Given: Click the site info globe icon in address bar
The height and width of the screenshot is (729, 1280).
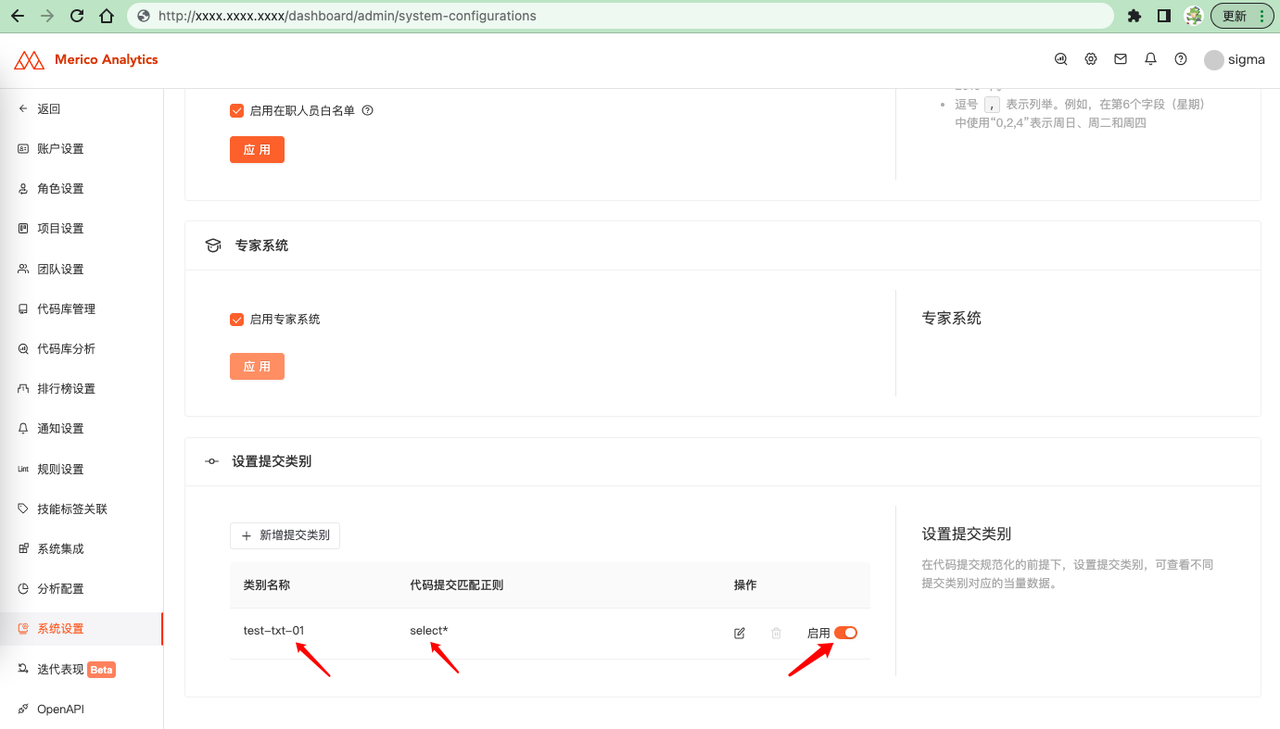Looking at the screenshot, I should click(x=143, y=16).
